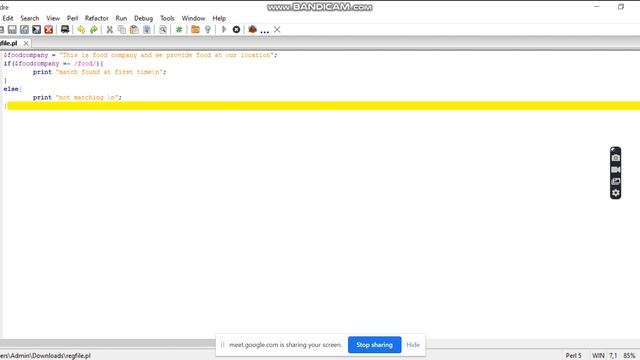Click the if =~ /food/ condition line
640x360 pixels.
pyautogui.click(x=53, y=63)
